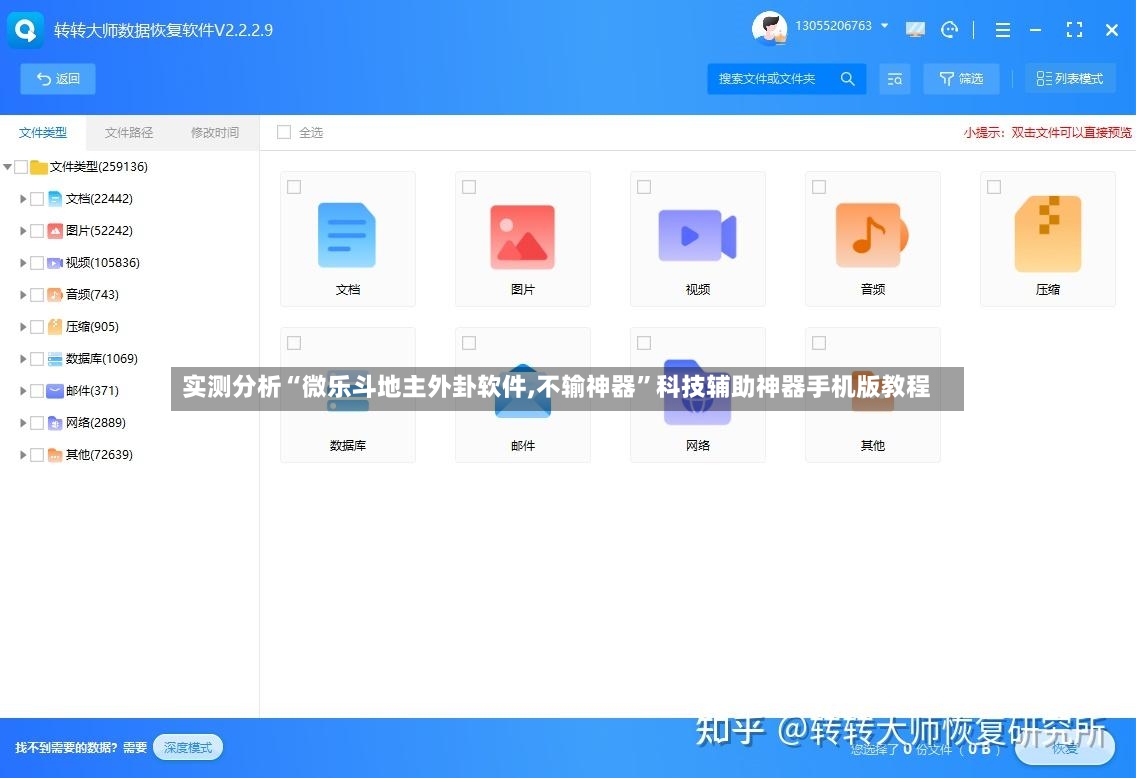Open the 筛选 filter button
The image size is (1136, 778).
click(961, 78)
